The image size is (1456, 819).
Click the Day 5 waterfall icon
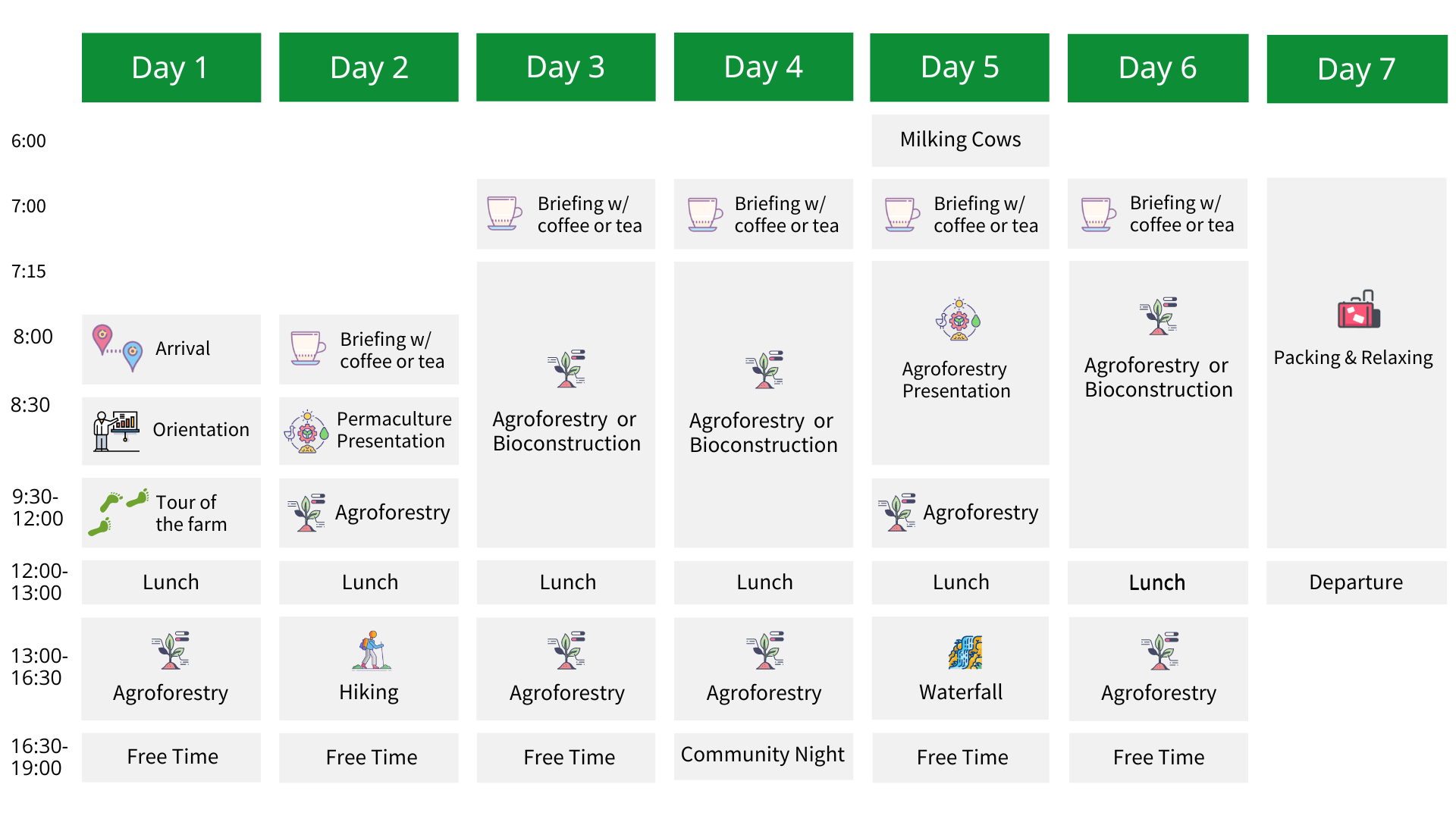[965, 652]
